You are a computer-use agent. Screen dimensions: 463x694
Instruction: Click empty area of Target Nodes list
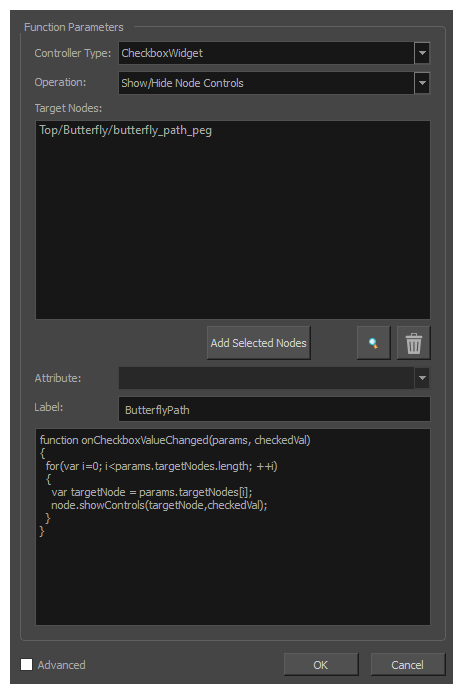click(233, 230)
